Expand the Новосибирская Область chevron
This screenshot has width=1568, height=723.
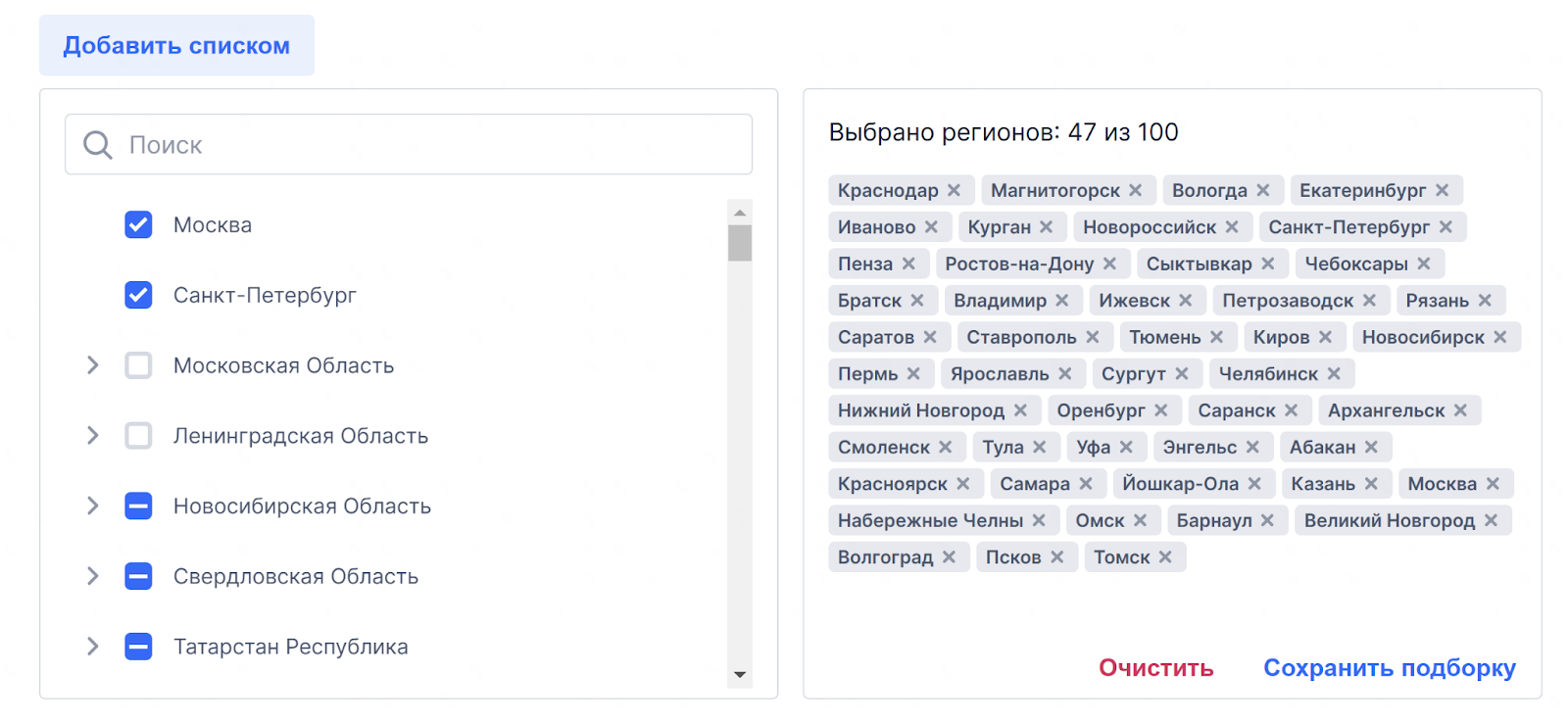93,506
